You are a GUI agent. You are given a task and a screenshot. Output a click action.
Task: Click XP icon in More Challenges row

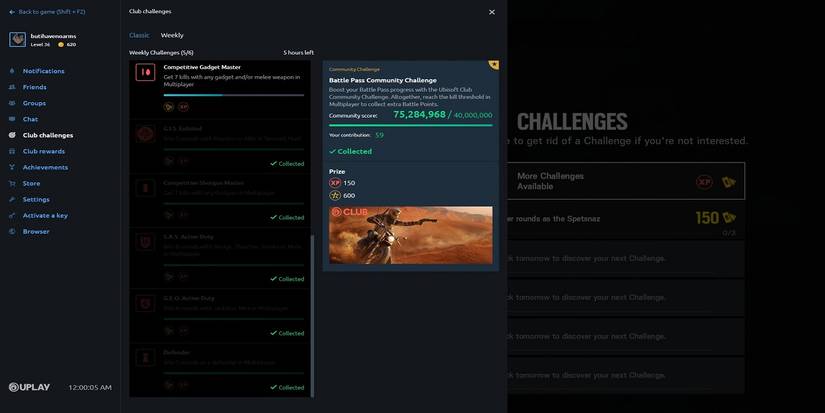point(704,182)
